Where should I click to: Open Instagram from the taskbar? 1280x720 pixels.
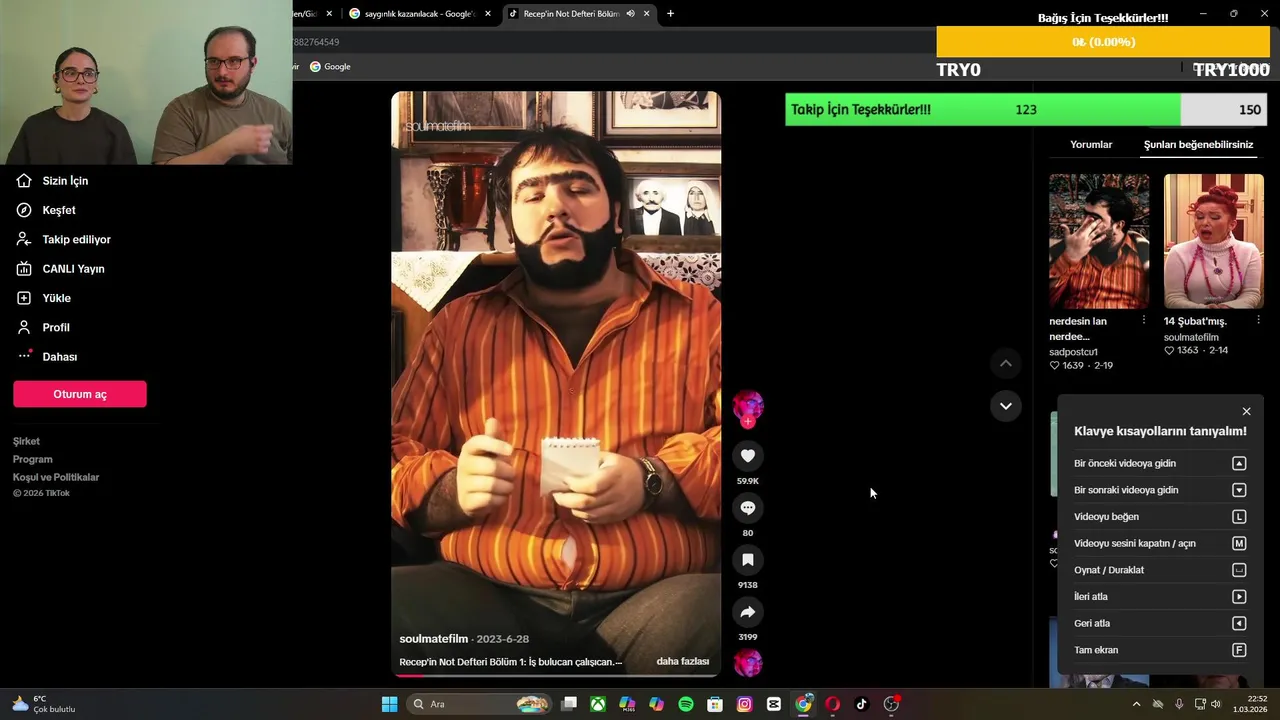(x=744, y=704)
